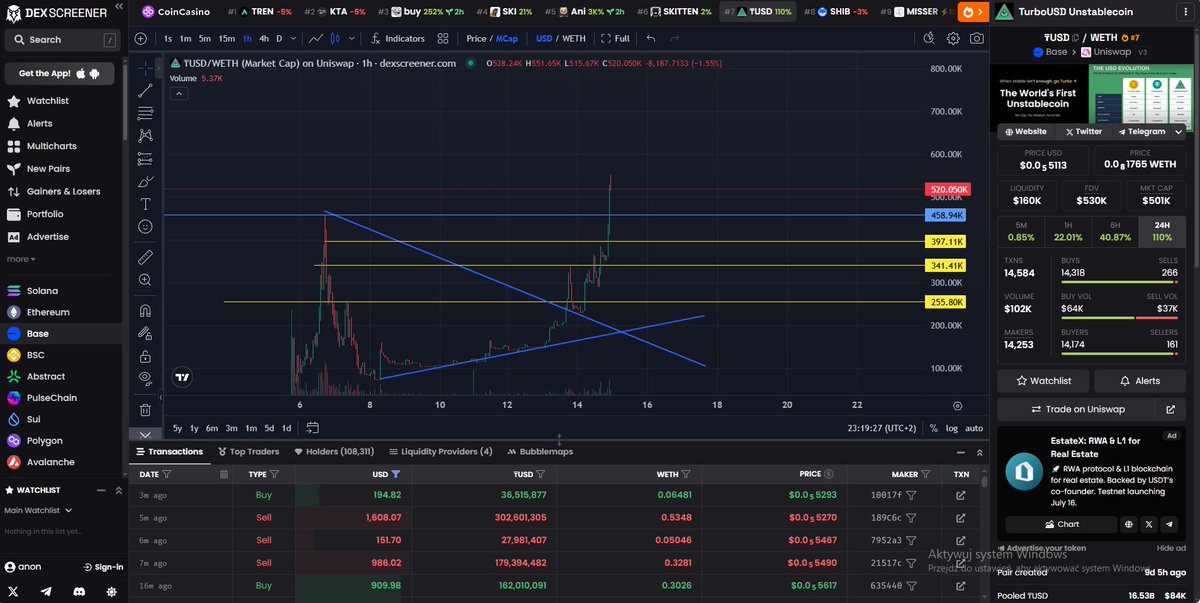Image resolution: width=1200 pixels, height=603 pixels.
Task: Toggle log scale on chart
Action: point(951,428)
